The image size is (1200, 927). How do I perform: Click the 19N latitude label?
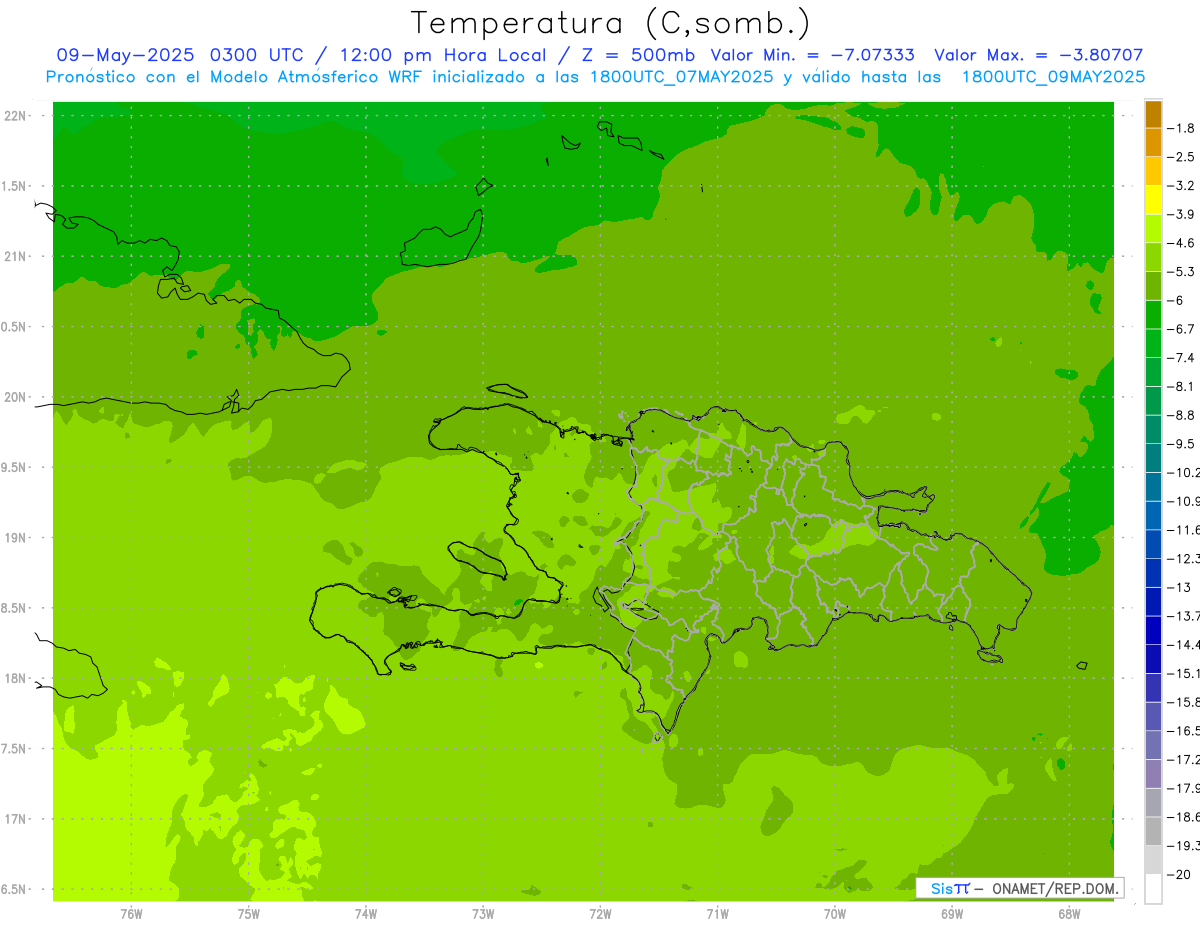coord(15,538)
